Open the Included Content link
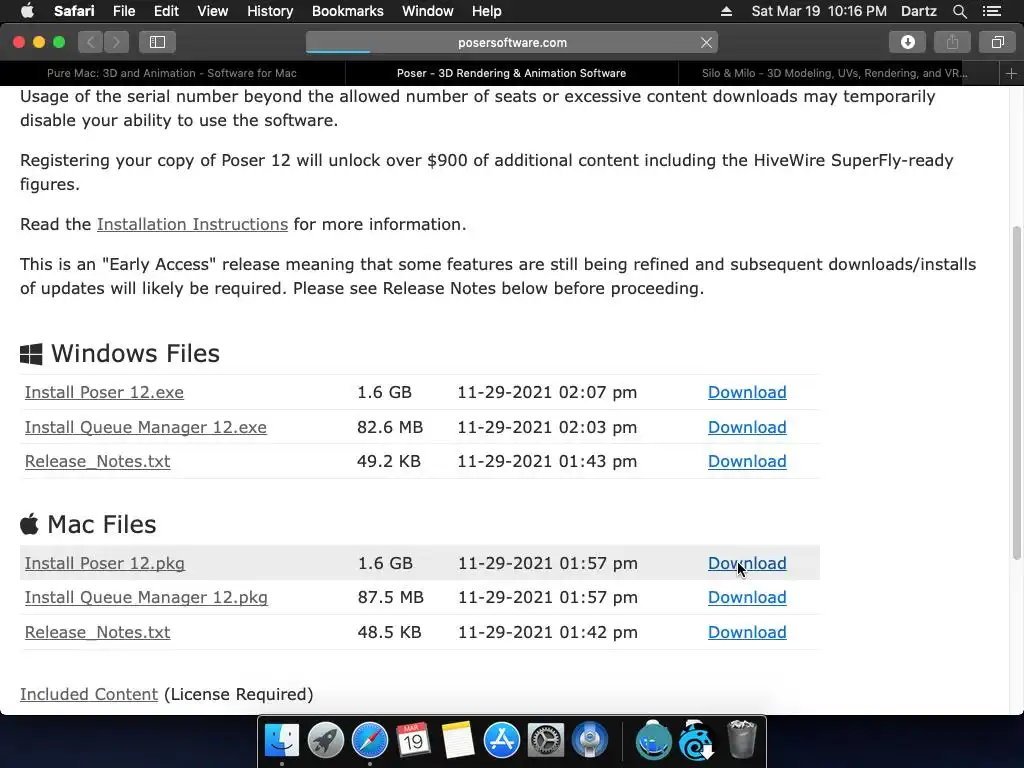The width and height of the screenshot is (1024, 768). pyautogui.click(x=89, y=694)
